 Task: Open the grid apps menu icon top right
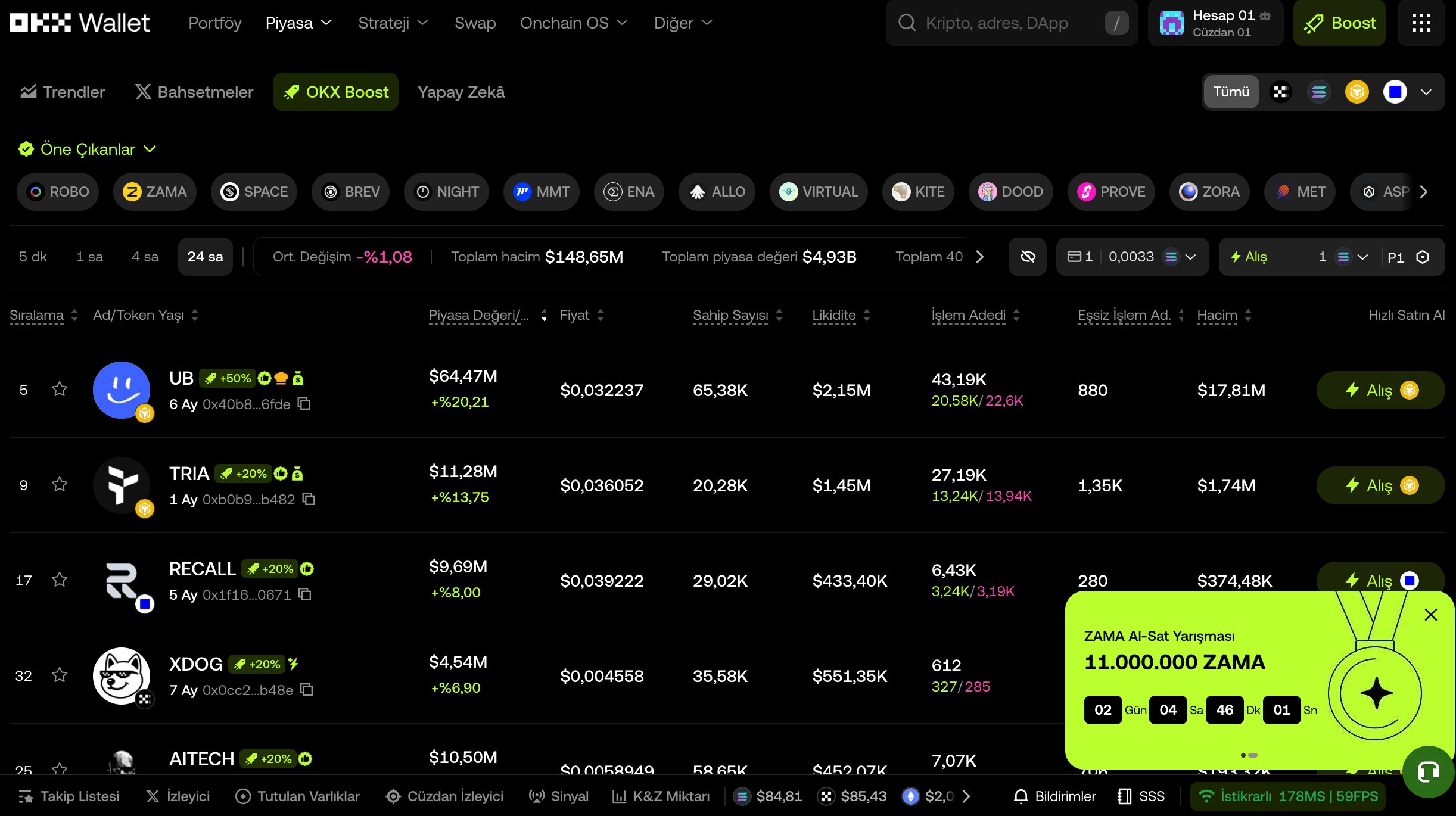coord(1422,23)
